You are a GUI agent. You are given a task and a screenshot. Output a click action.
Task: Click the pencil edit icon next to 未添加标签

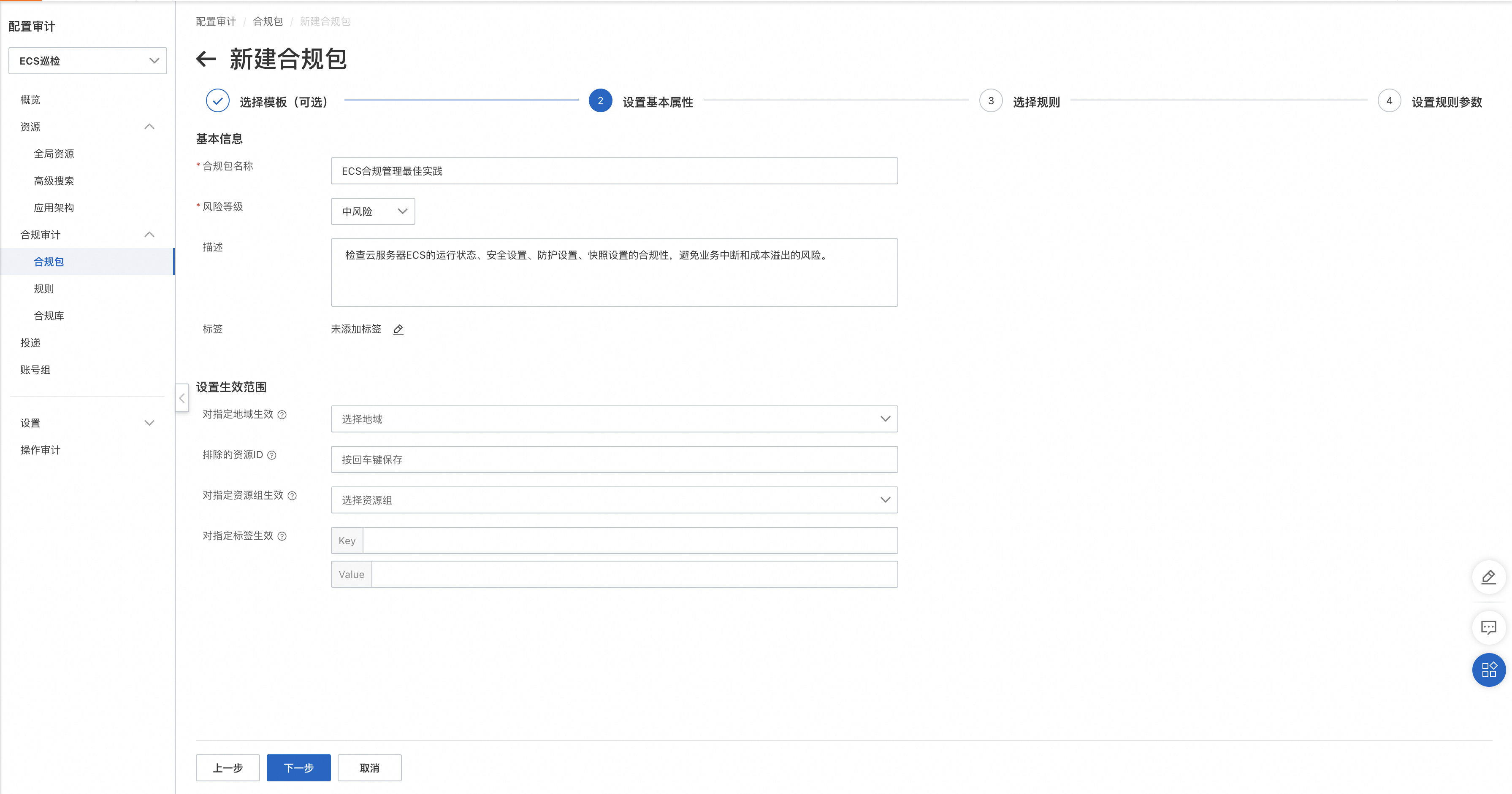coord(398,329)
